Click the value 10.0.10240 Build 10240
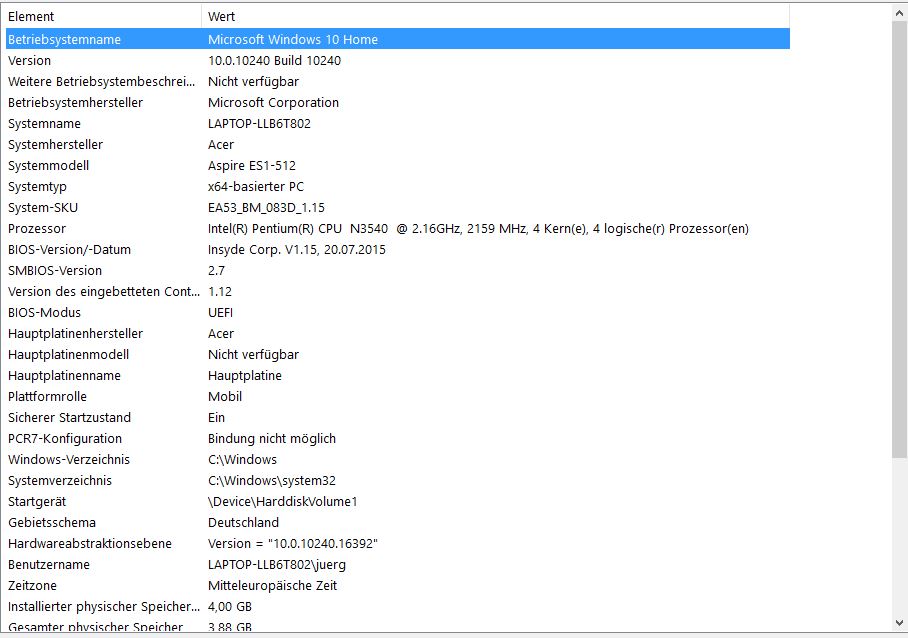This screenshot has height=638, width=908. click(x=274, y=60)
